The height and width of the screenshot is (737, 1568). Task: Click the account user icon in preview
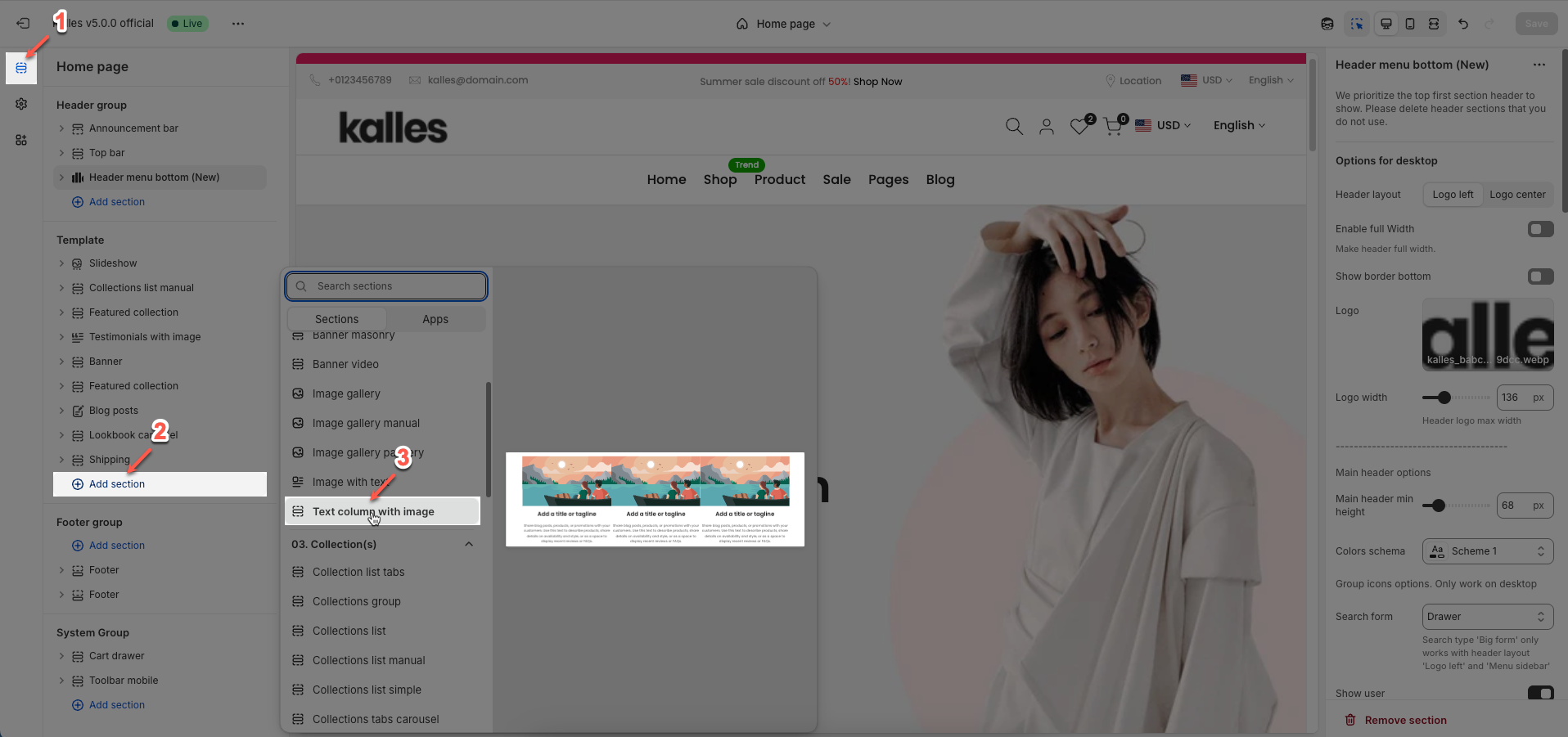(x=1047, y=126)
